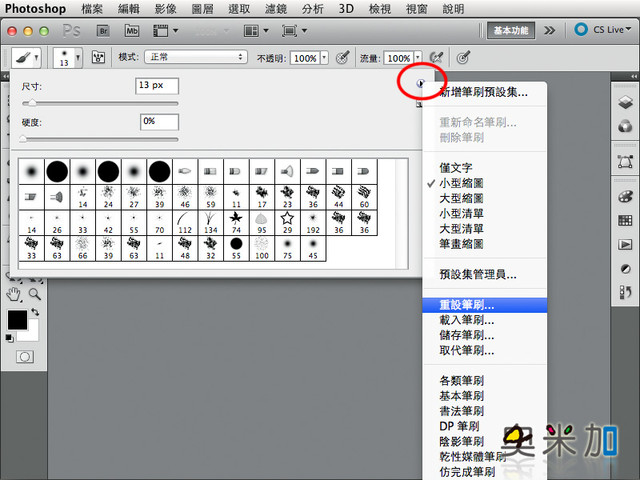Image resolution: width=640 pixels, height=480 pixels.
Task: Choose 重設筆刷 in the menu
Action: tap(484, 305)
